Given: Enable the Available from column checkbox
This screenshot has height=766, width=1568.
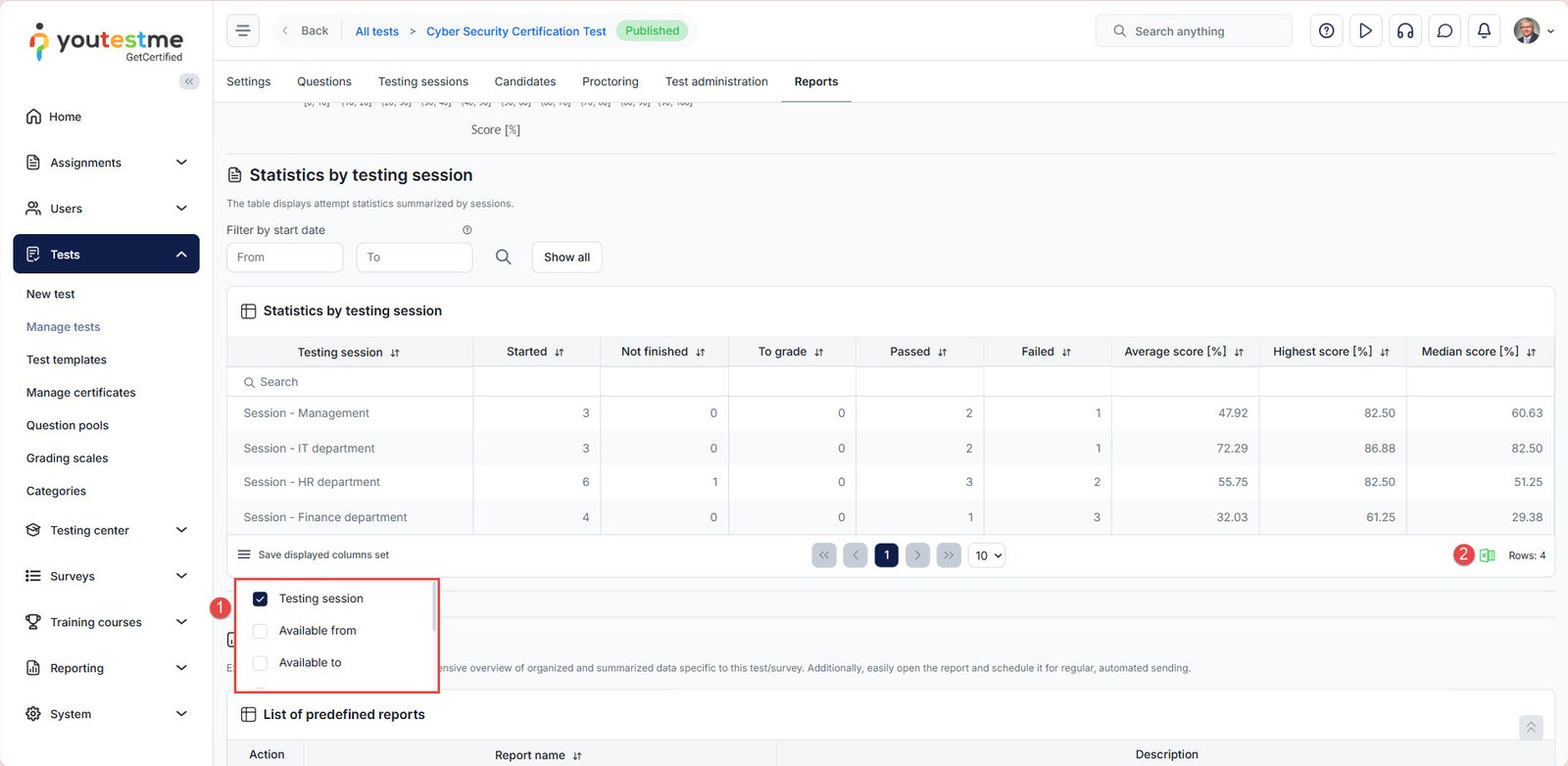Looking at the screenshot, I should coord(261,631).
